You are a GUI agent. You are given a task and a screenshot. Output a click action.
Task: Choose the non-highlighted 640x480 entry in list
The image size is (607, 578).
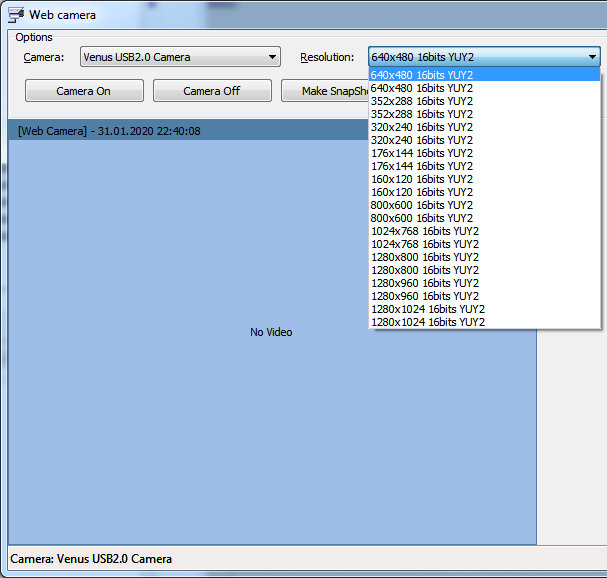click(422, 88)
